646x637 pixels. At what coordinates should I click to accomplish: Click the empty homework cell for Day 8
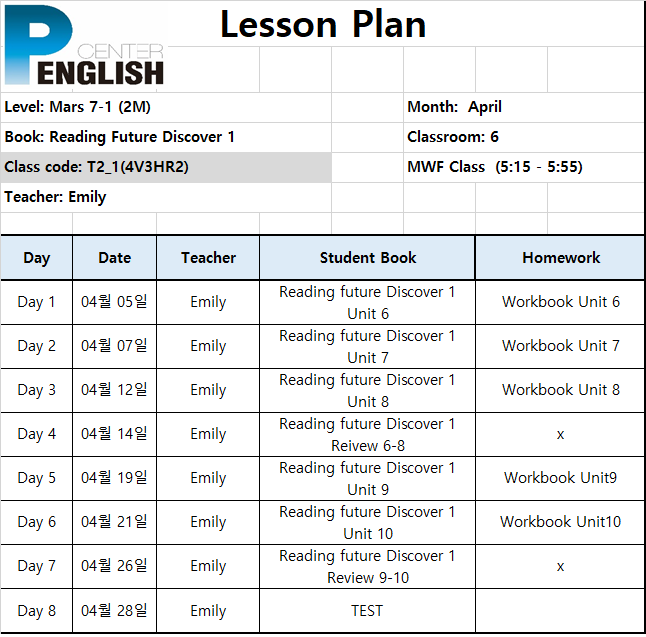pos(560,611)
